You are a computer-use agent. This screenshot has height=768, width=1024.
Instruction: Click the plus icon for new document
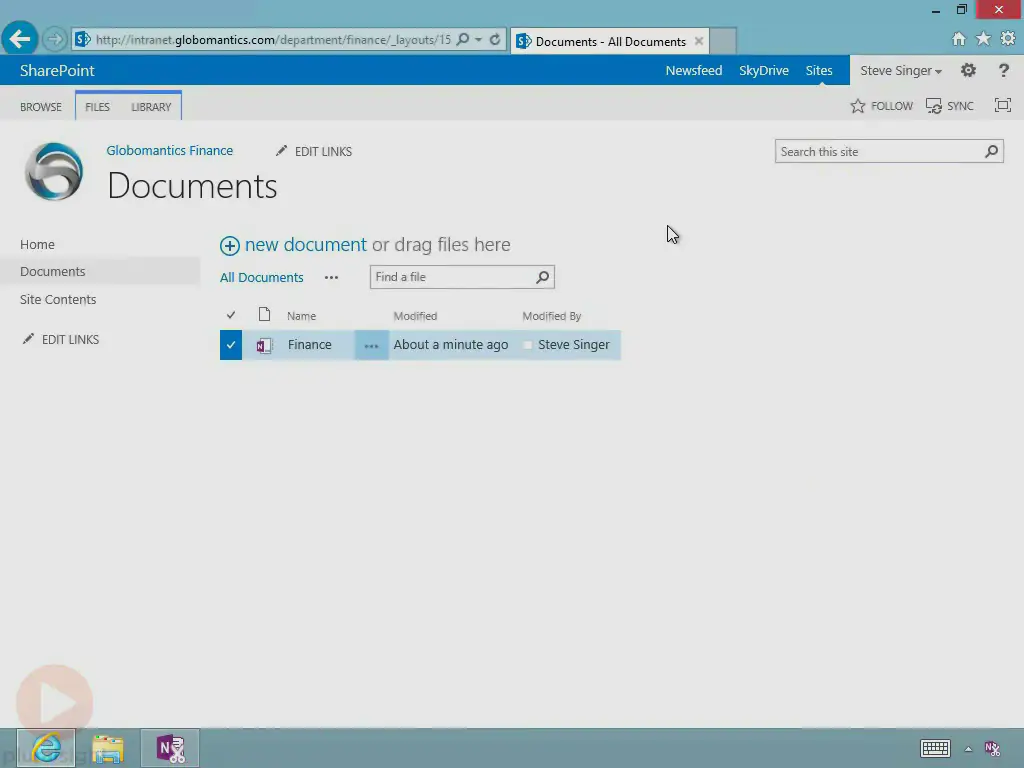click(229, 246)
